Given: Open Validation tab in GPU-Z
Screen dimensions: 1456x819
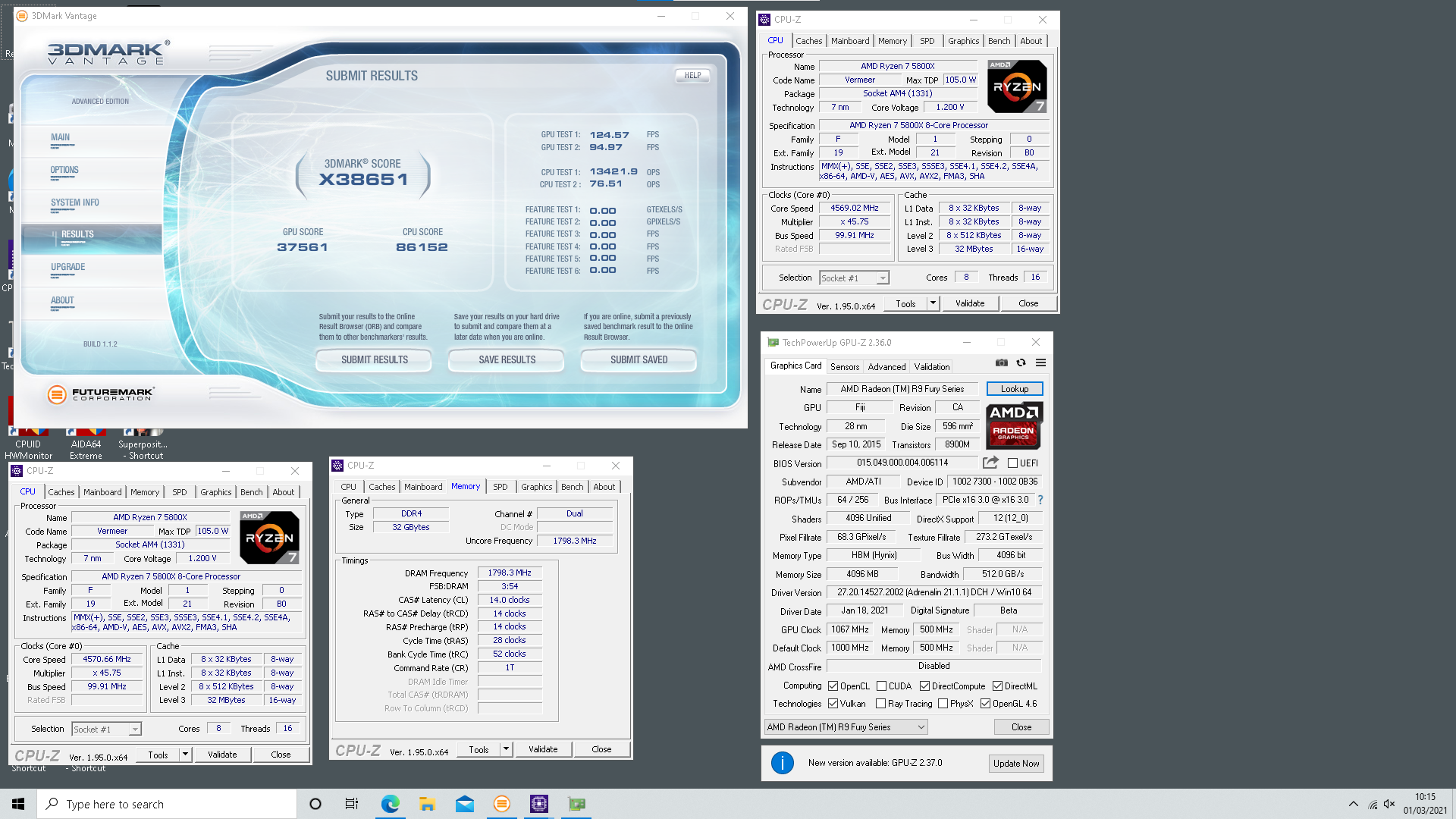Looking at the screenshot, I should 932,367.
